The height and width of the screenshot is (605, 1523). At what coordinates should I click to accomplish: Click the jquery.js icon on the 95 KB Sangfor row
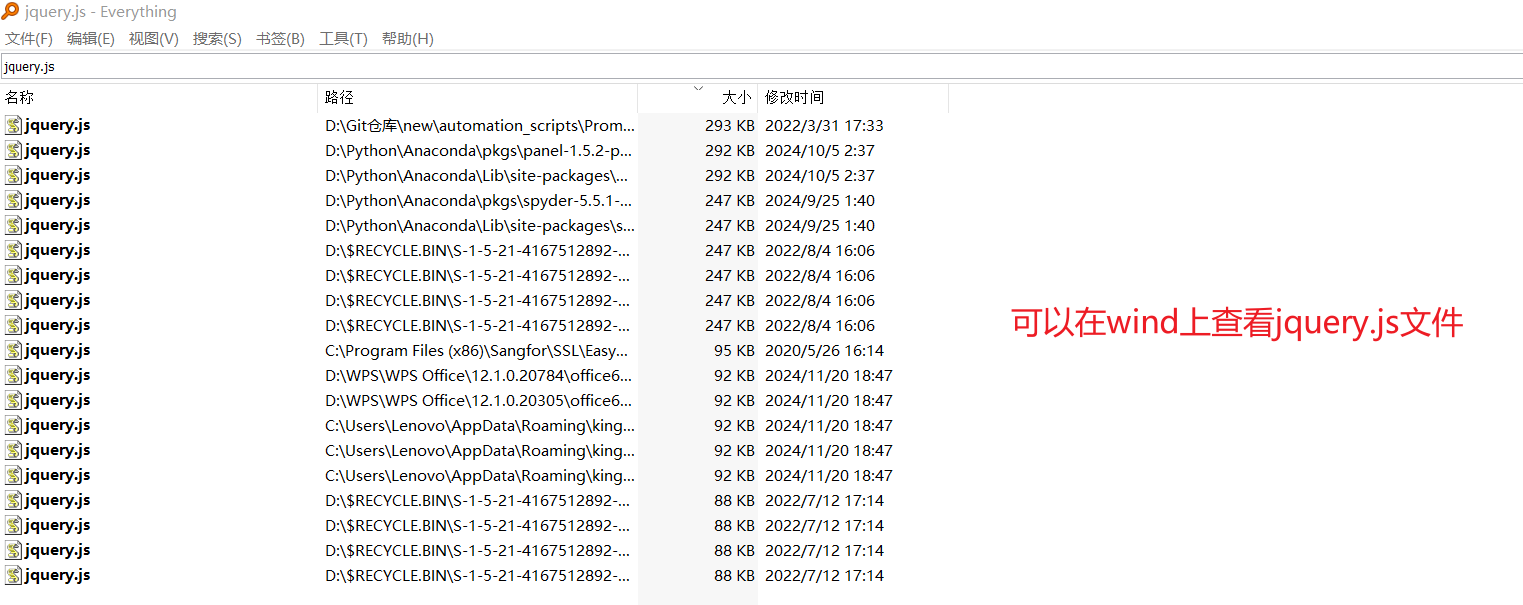(13, 350)
